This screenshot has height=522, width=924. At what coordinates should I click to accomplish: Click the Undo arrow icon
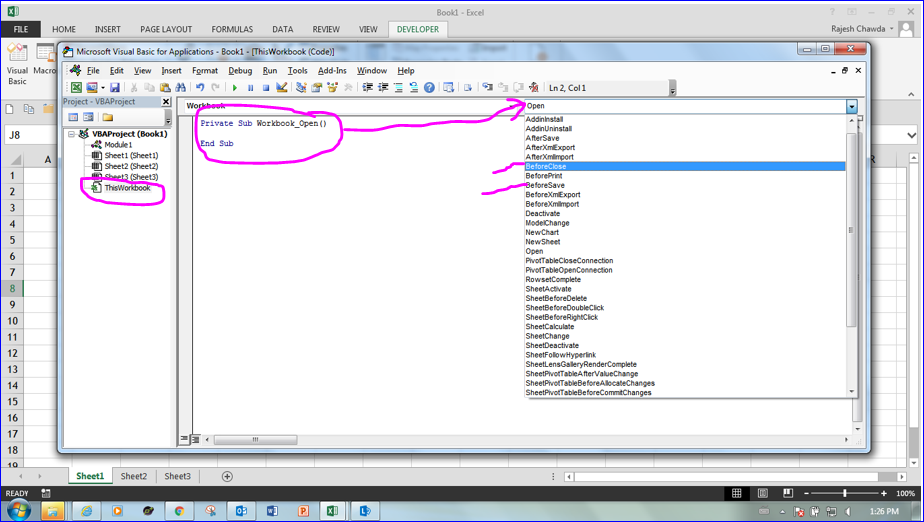coord(200,88)
